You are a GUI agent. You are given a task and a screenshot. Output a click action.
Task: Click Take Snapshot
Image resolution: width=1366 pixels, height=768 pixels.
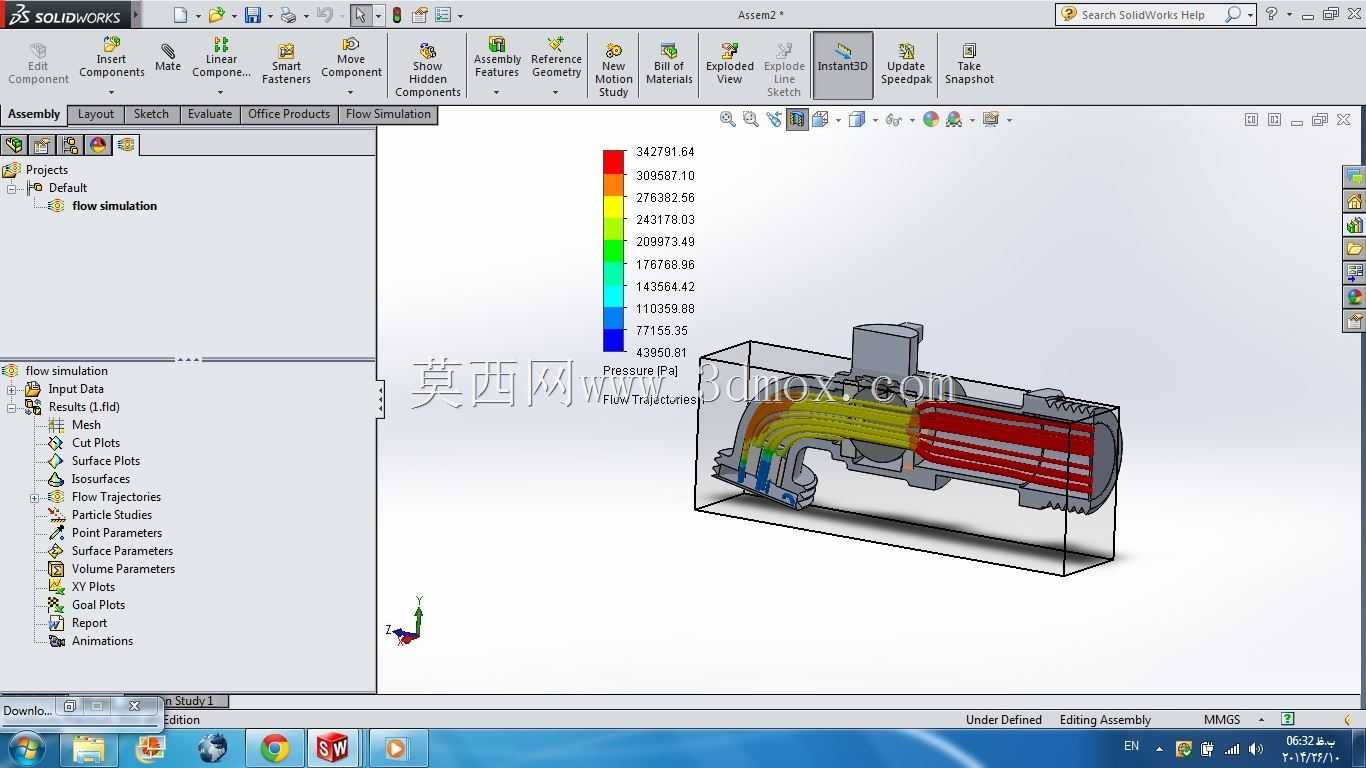[x=969, y=64]
